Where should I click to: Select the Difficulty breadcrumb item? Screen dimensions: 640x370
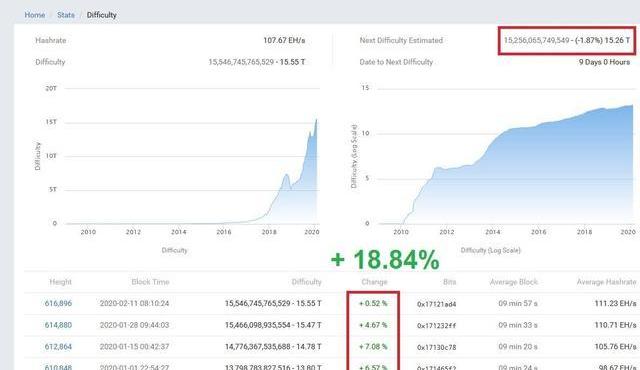[x=102, y=15]
